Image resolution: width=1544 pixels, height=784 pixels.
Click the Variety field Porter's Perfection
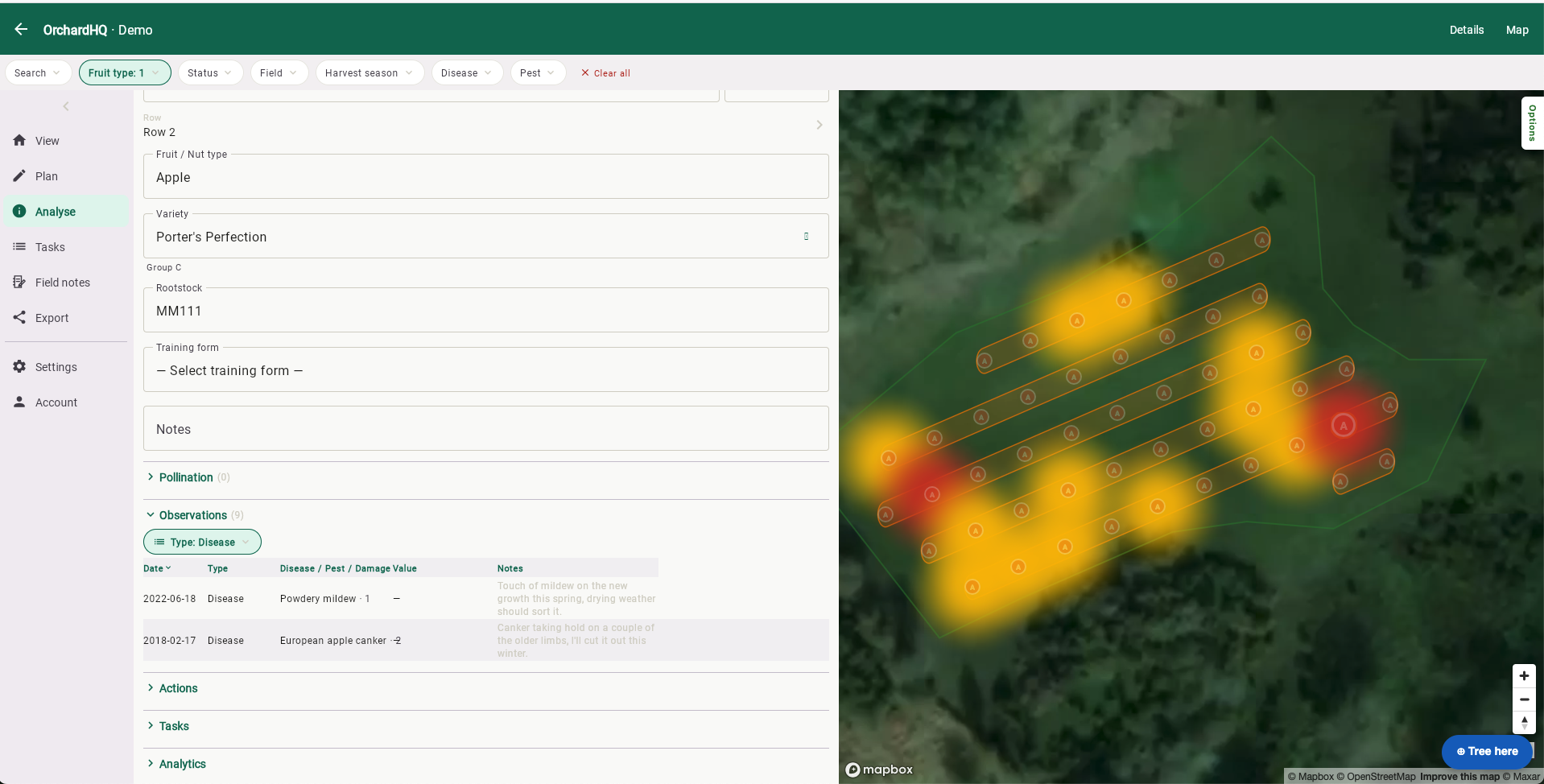[x=485, y=236]
